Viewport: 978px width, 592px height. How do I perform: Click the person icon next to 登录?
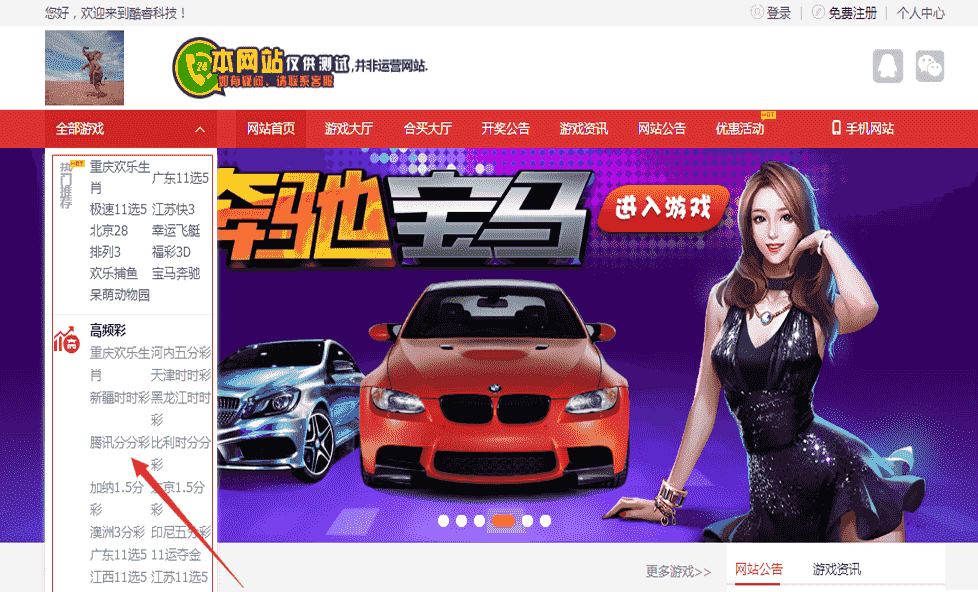pyautogui.click(x=758, y=13)
